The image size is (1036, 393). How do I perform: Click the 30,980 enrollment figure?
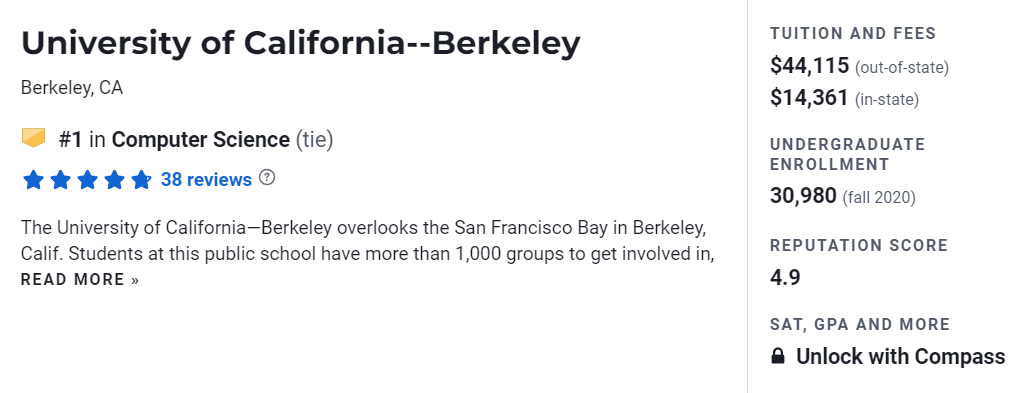click(803, 196)
